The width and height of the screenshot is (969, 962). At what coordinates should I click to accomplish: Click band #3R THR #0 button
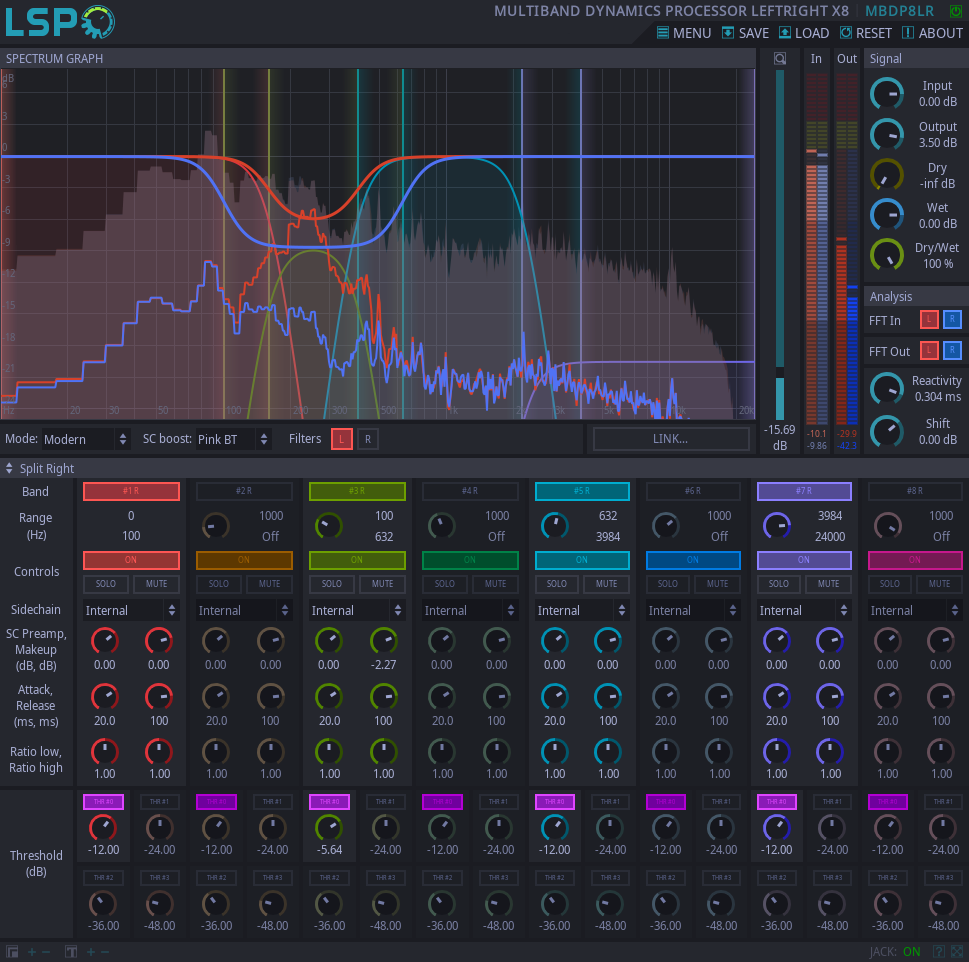point(329,802)
